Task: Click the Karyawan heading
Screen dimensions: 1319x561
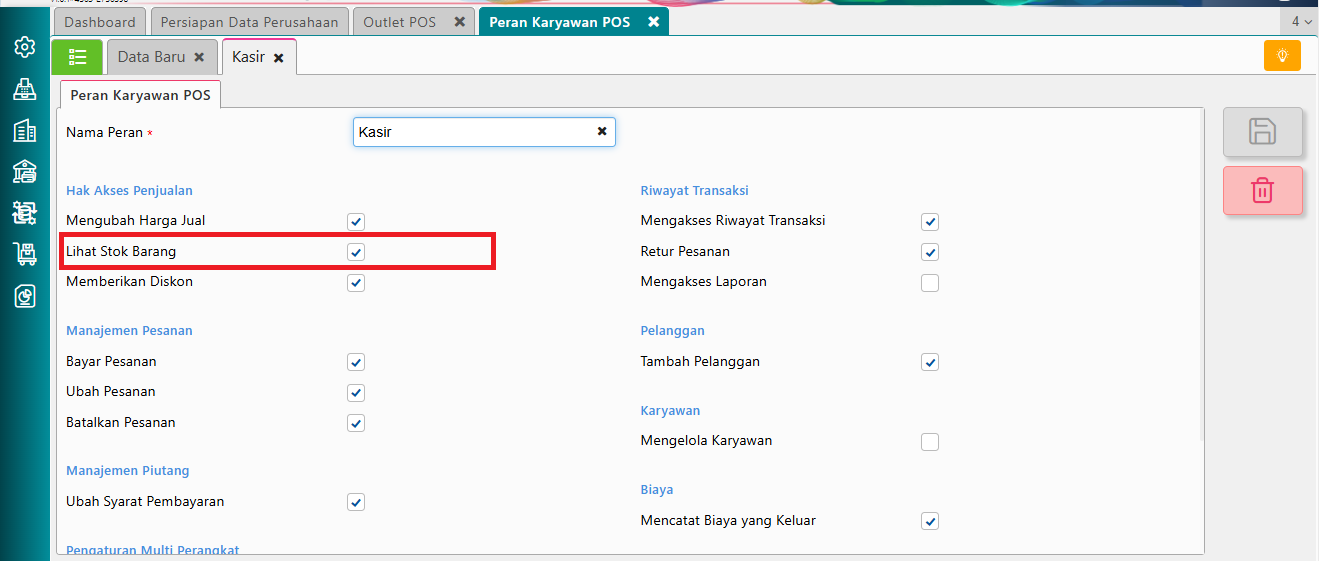Action: (x=671, y=410)
